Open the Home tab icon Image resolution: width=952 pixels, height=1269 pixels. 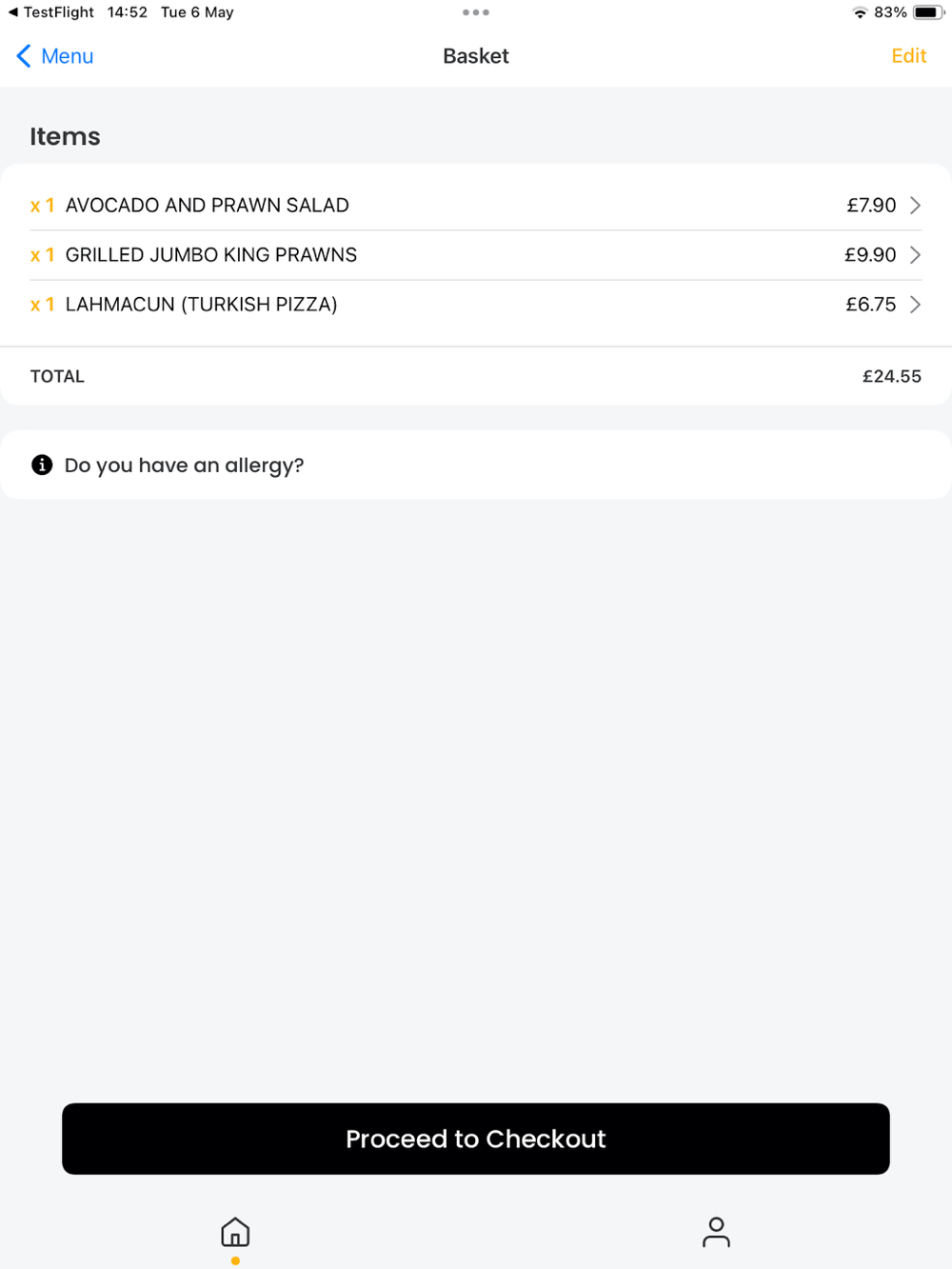coord(235,1233)
